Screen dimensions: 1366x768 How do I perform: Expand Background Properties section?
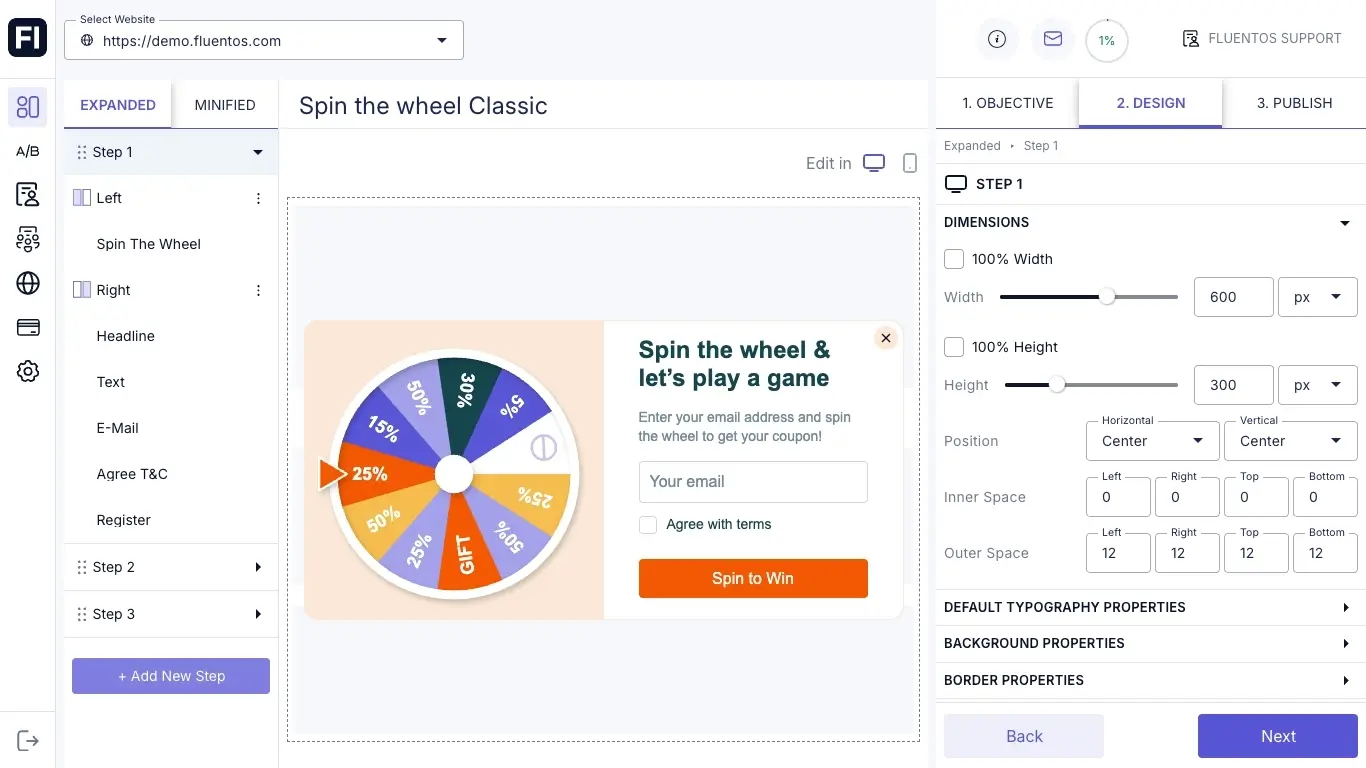tap(1148, 643)
